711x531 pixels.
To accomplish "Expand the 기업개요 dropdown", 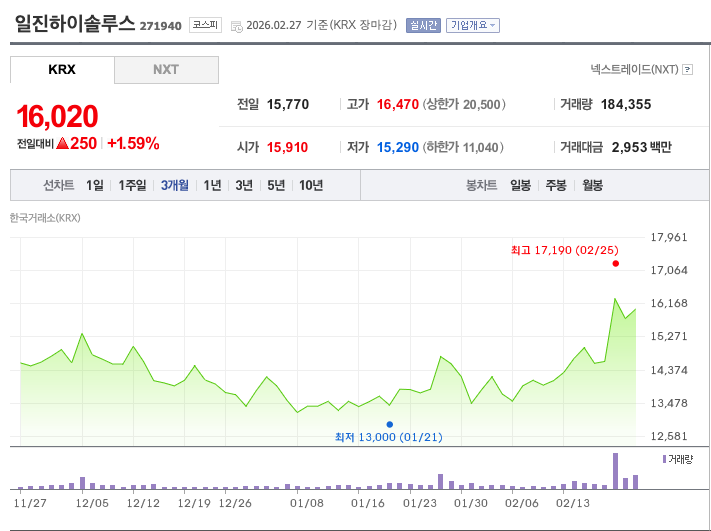I will pos(473,25).
